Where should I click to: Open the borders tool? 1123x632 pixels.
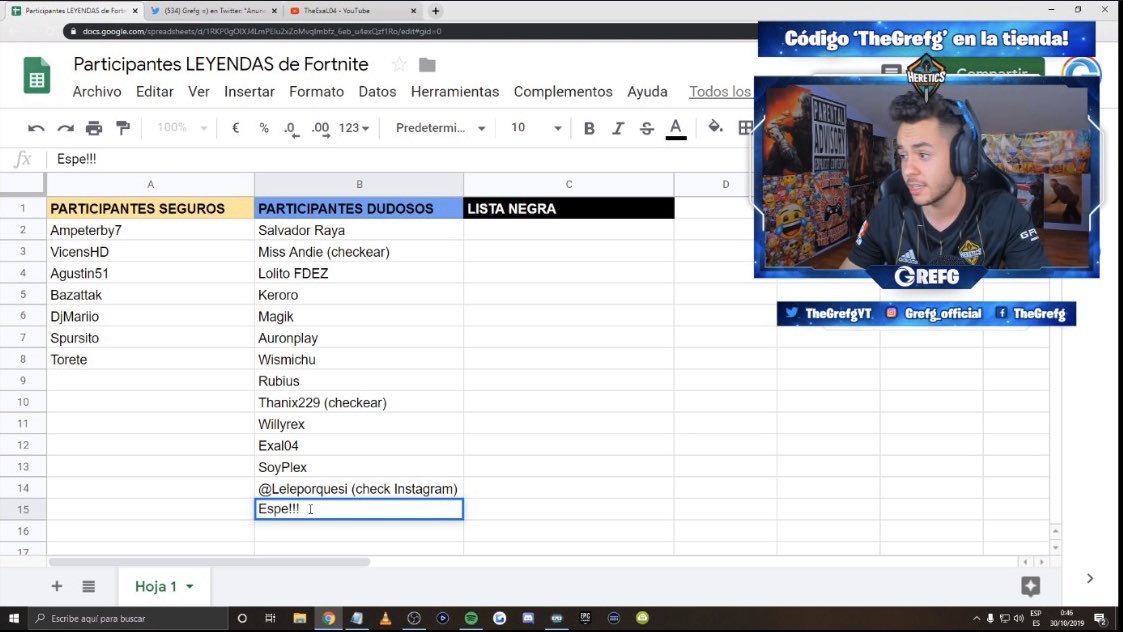(745, 128)
